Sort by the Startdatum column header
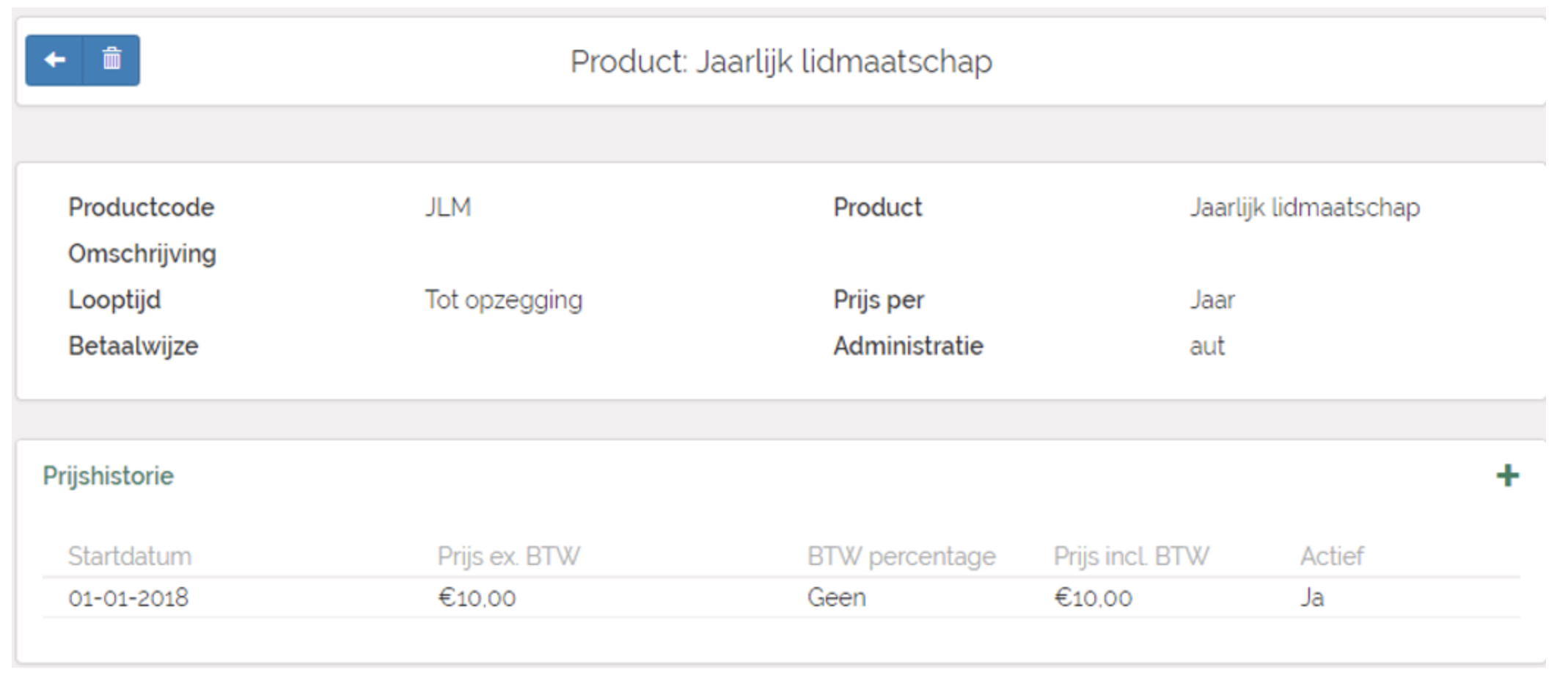 [130, 556]
